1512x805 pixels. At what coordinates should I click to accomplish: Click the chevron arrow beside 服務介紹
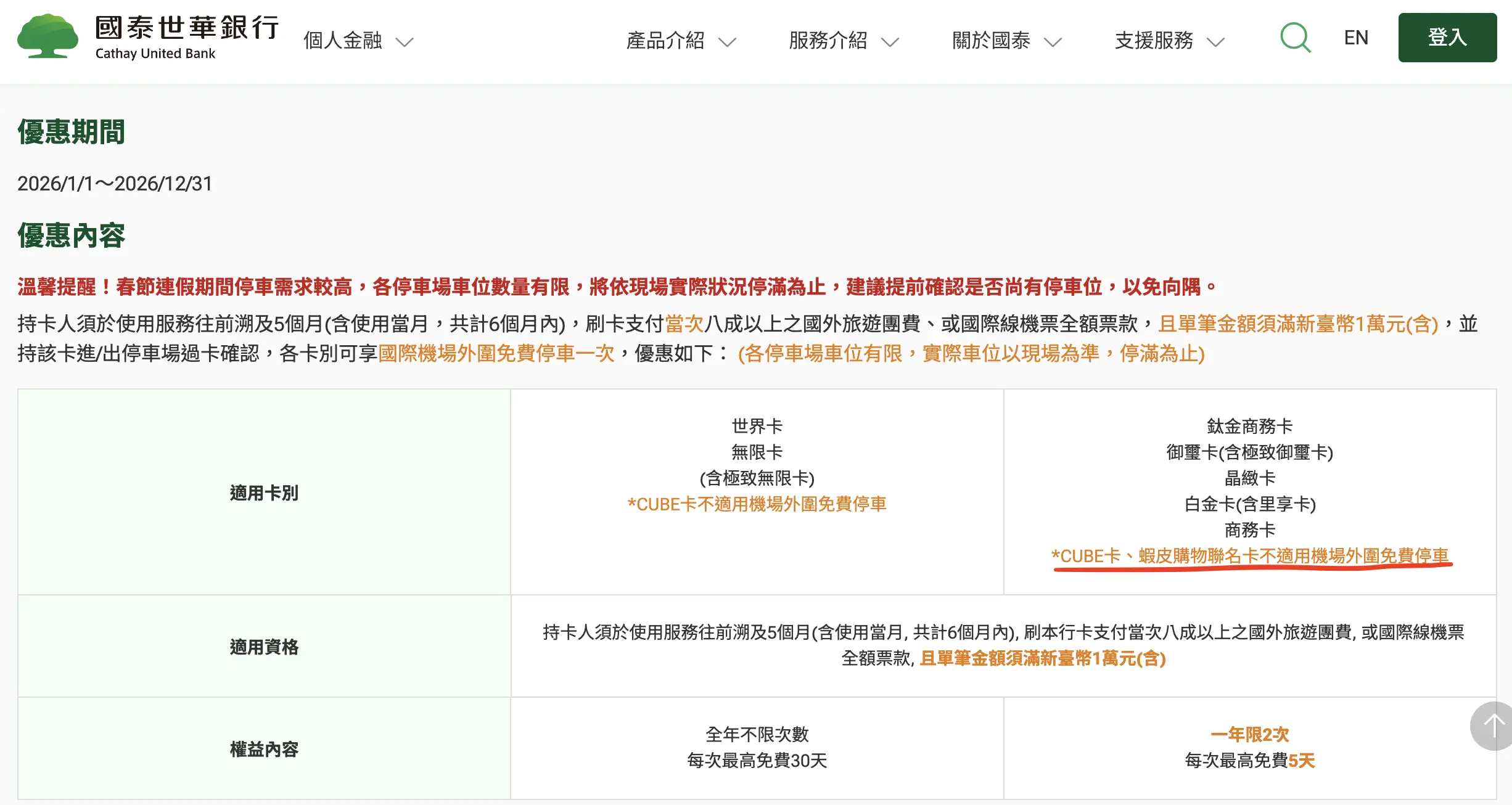(x=890, y=42)
